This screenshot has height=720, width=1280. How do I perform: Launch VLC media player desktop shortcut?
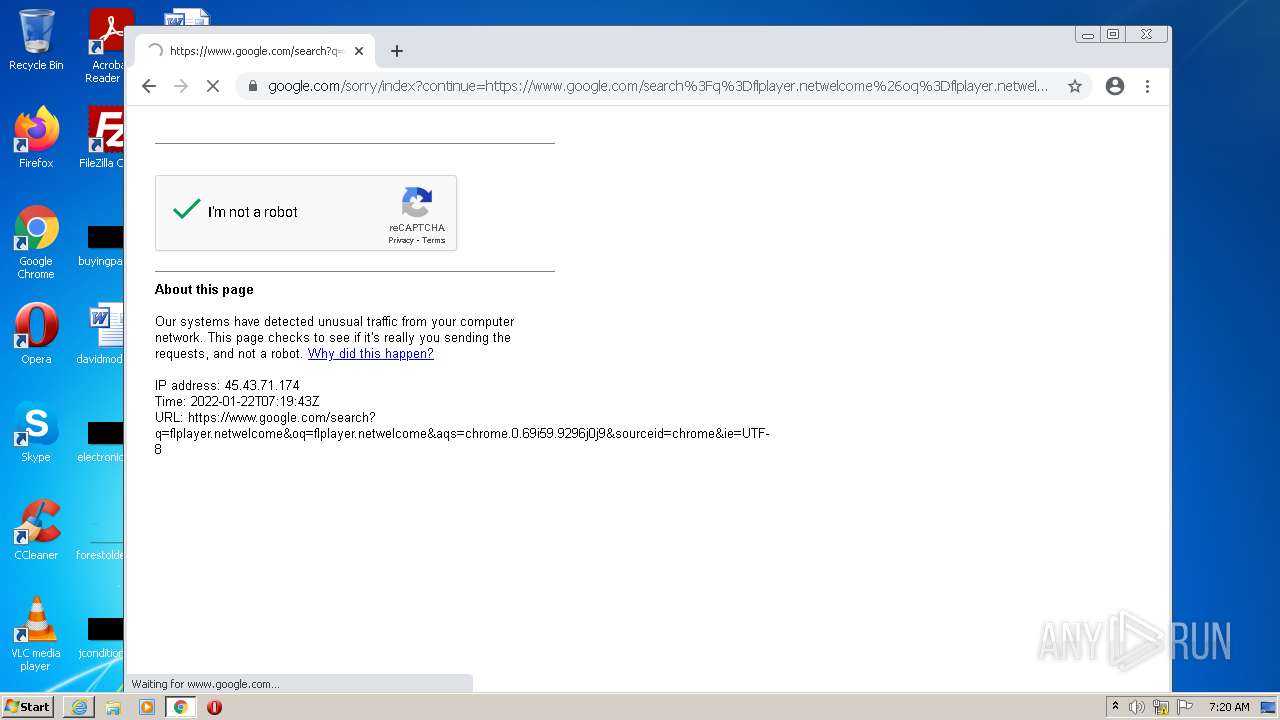pos(36,634)
